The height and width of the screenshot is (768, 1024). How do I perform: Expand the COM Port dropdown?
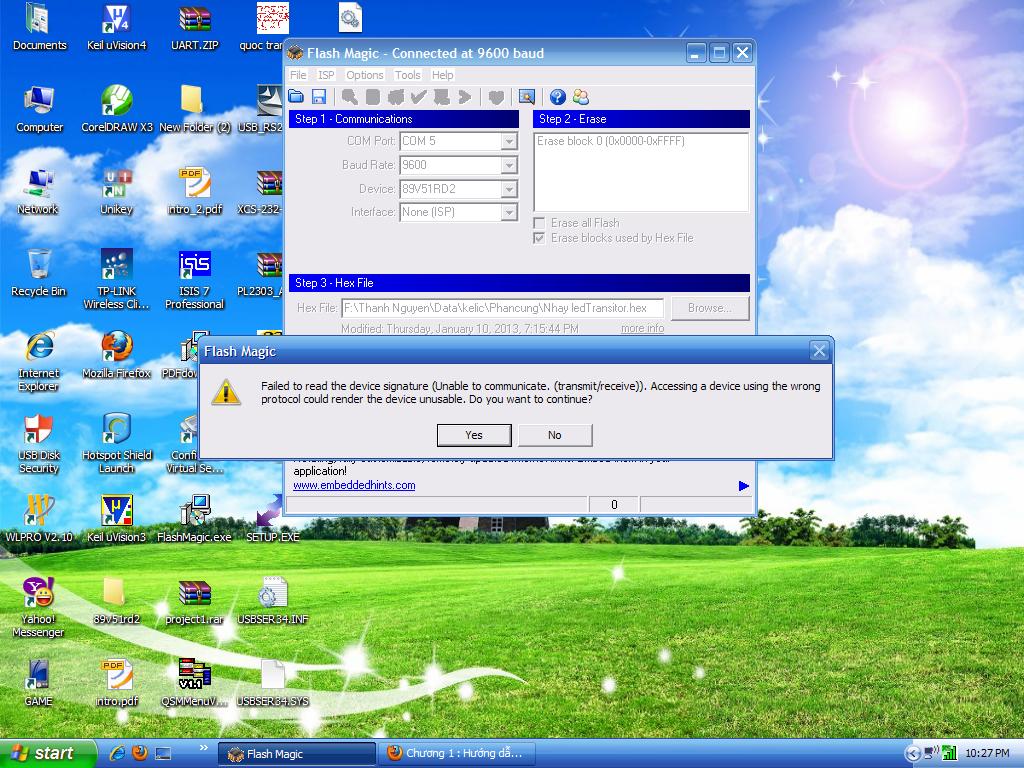pyautogui.click(x=509, y=141)
